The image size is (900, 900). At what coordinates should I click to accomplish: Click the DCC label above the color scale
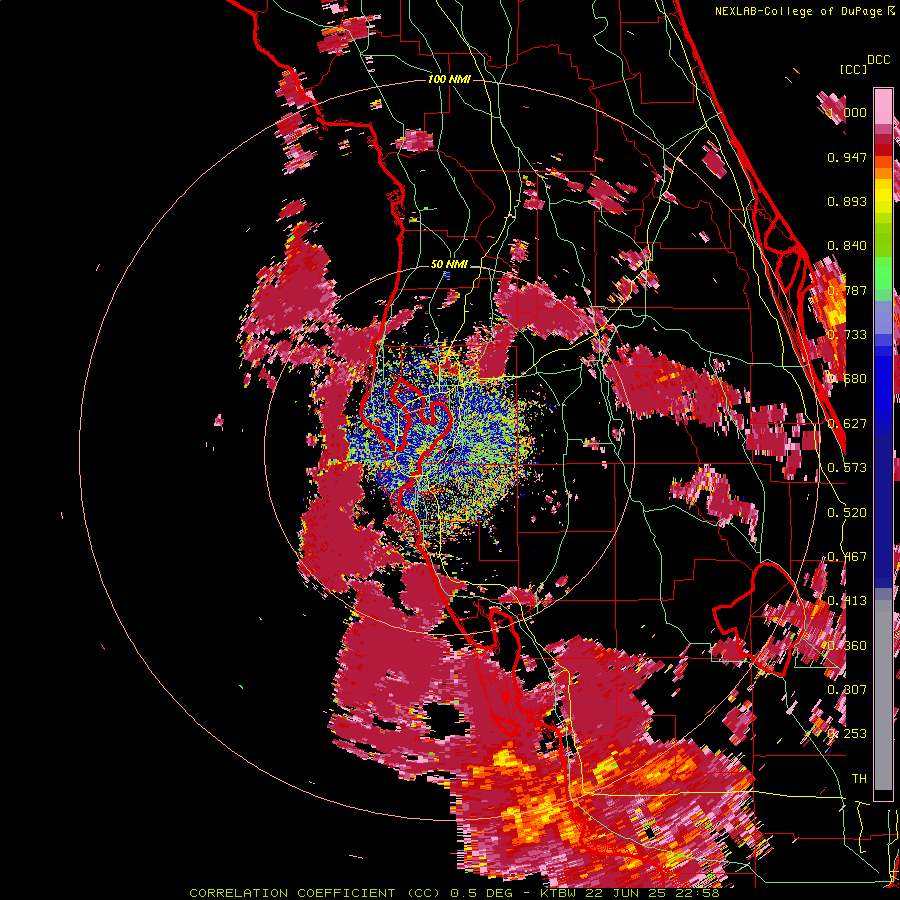tap(878, 59)
